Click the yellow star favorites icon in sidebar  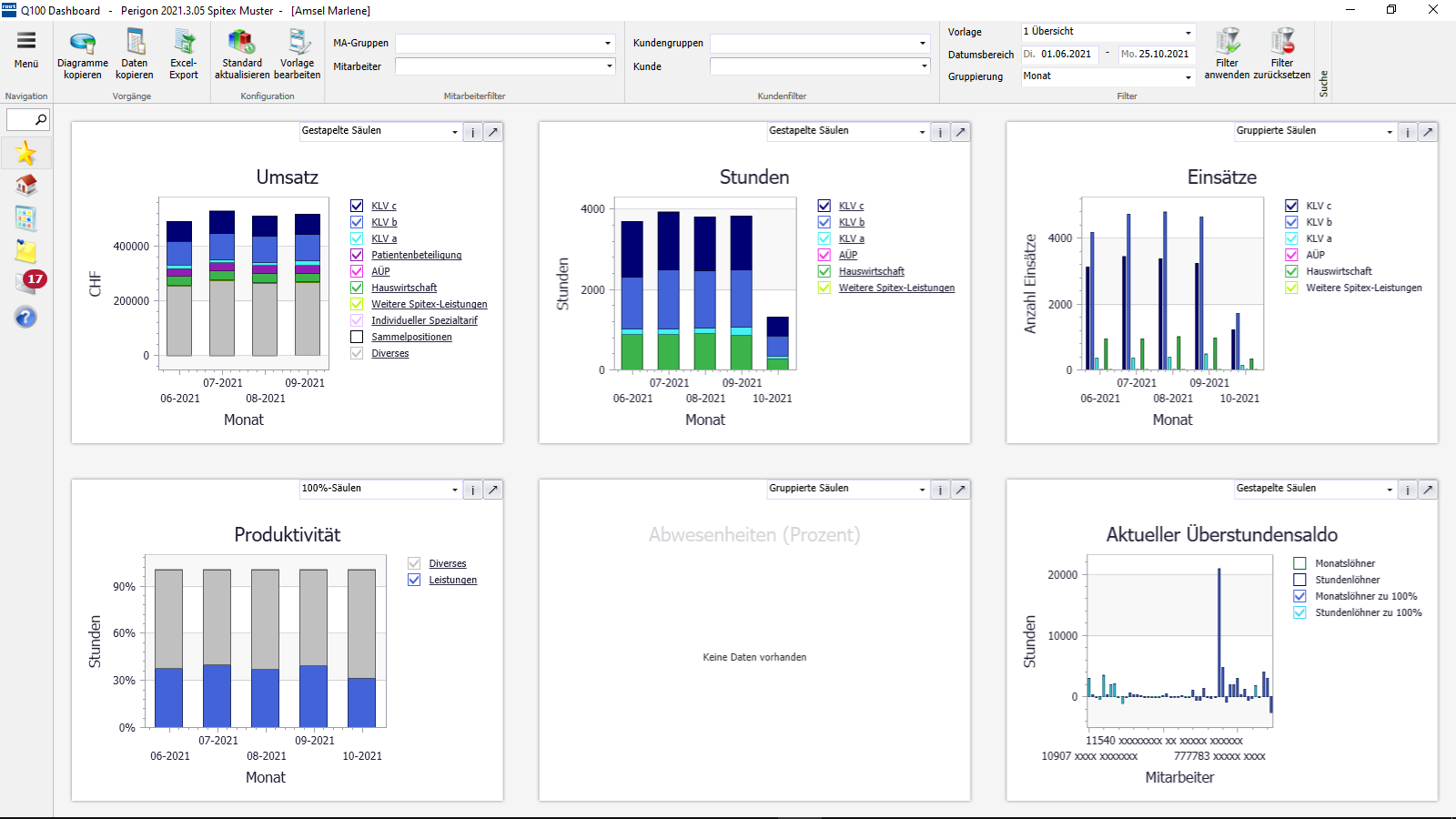click(26, 153)
